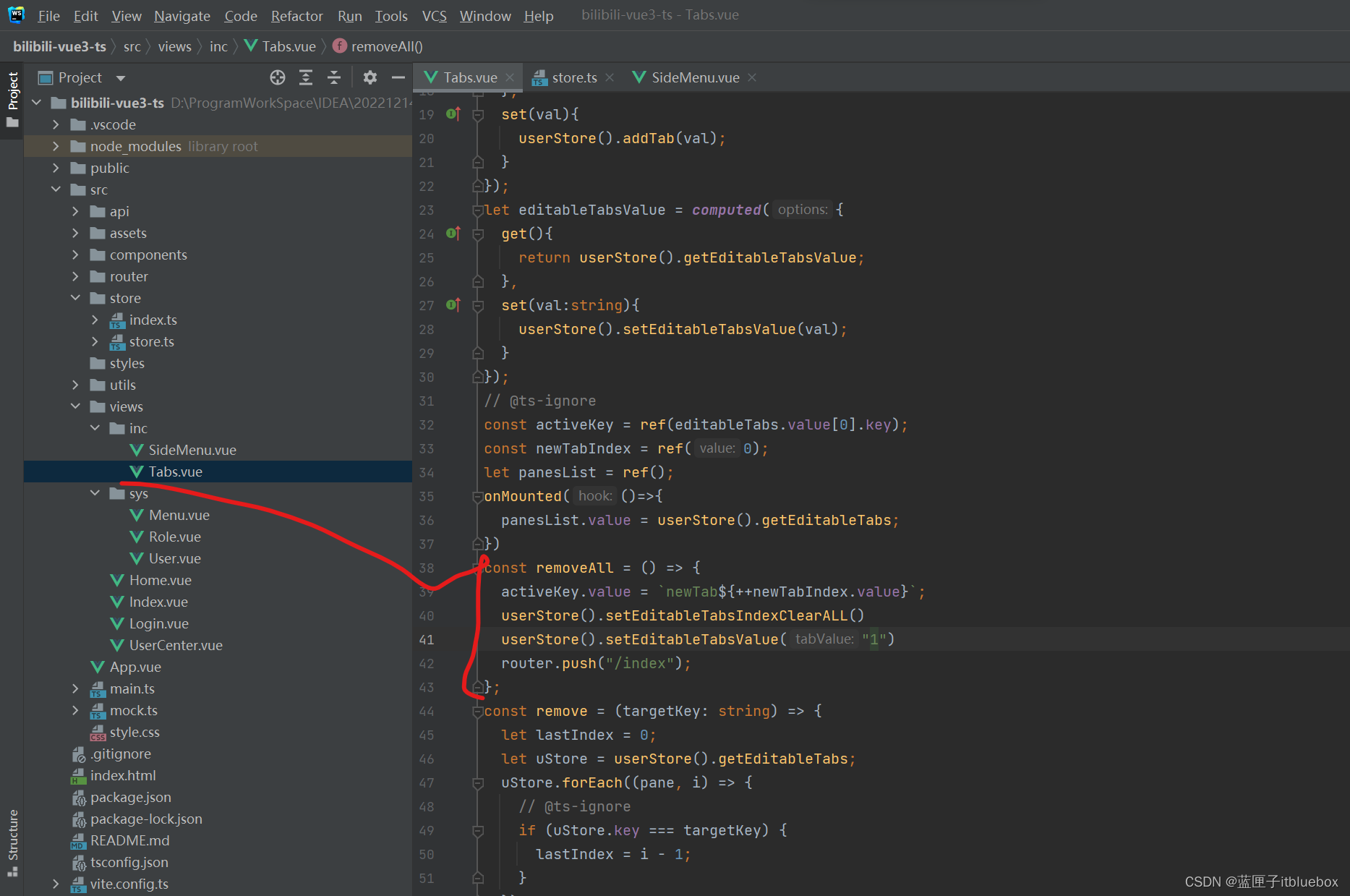Expand the node_modules folder
1350x896 pixels.
(56, 146)
